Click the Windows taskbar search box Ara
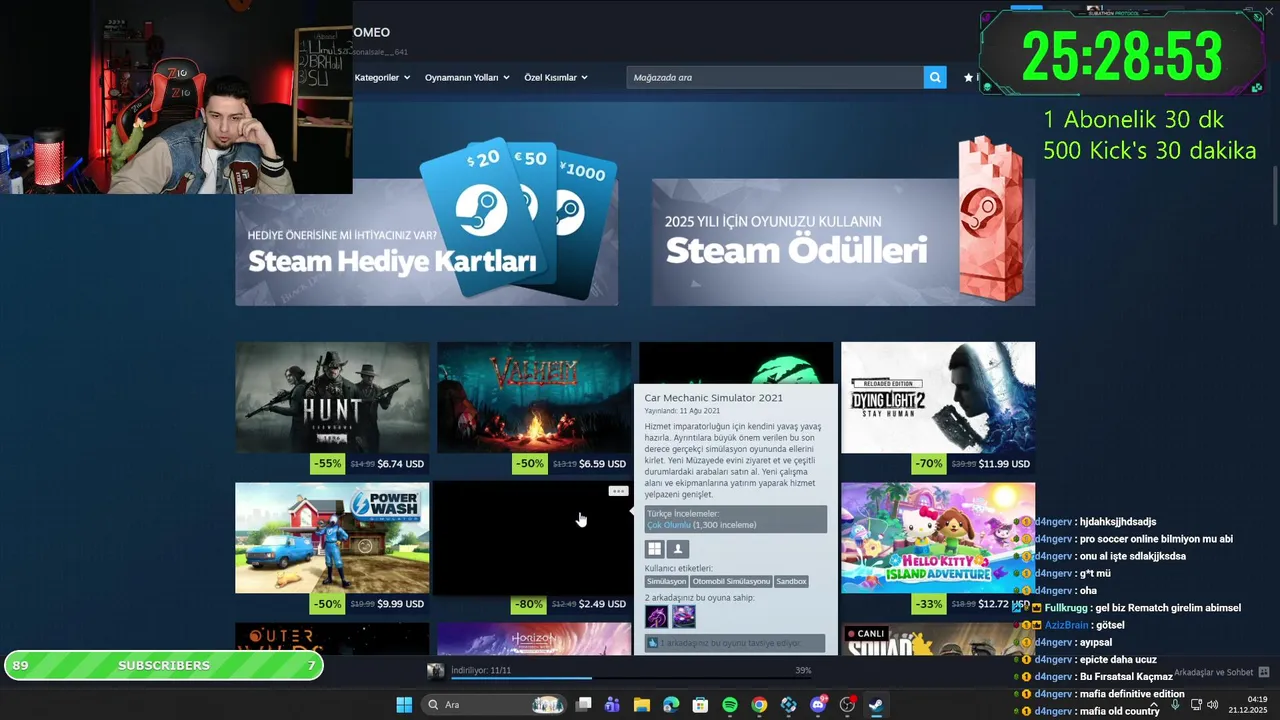This screenshot has width=1280, height=720. [496, 705]
